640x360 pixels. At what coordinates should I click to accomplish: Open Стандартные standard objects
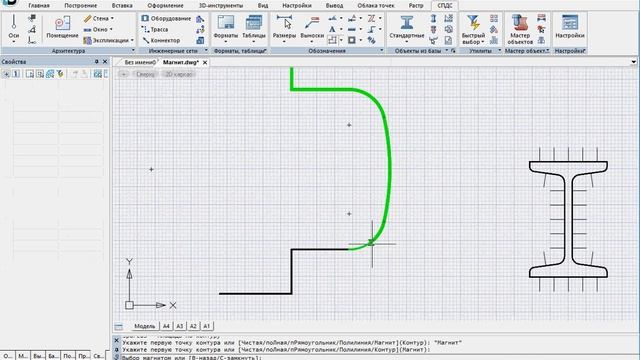pyautogui.click(x=407, y=29)
